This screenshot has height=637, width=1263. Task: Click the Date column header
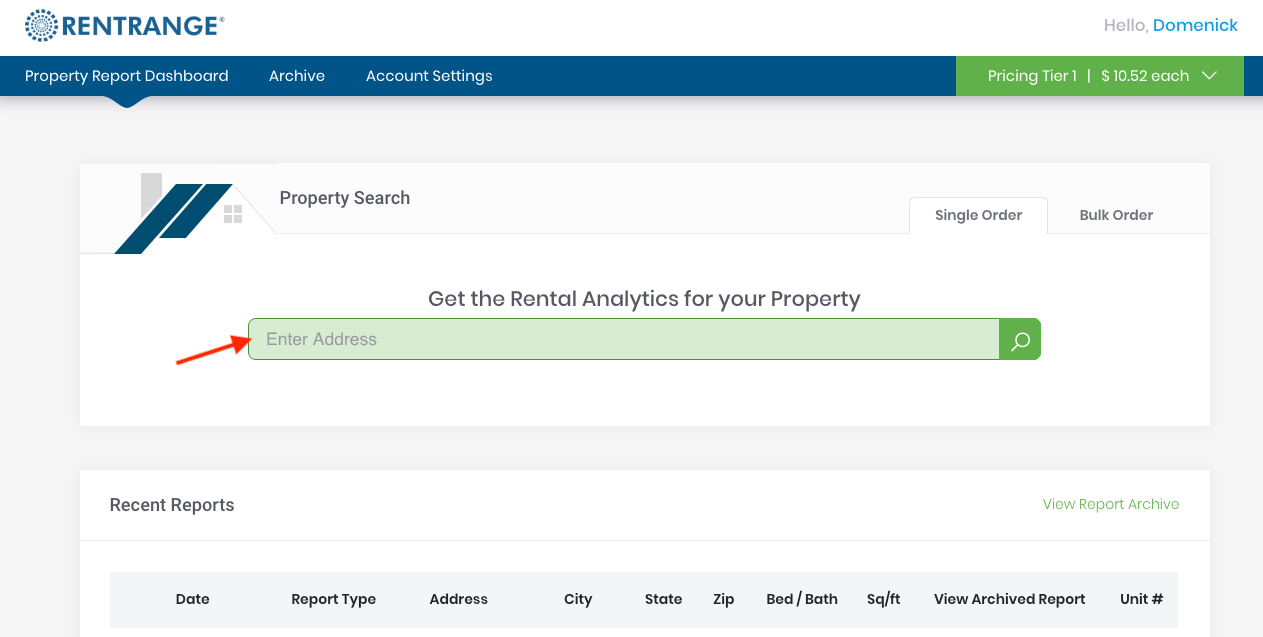click(x=192, y=599)
